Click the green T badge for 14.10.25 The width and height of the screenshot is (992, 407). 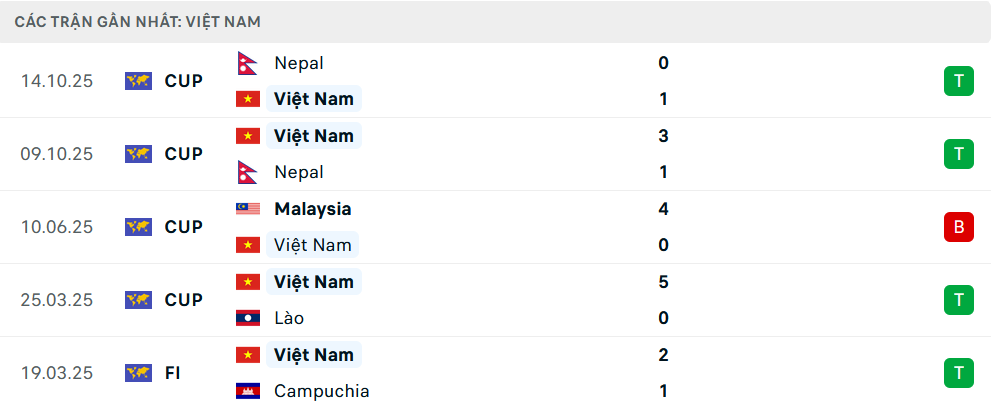958,81
